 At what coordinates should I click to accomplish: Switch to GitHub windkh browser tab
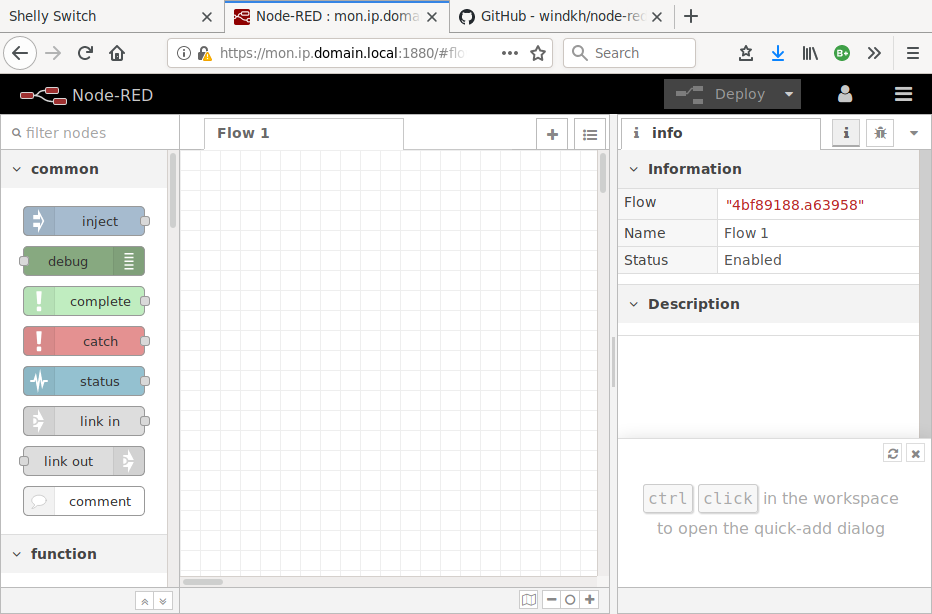[x=562, y=16]
